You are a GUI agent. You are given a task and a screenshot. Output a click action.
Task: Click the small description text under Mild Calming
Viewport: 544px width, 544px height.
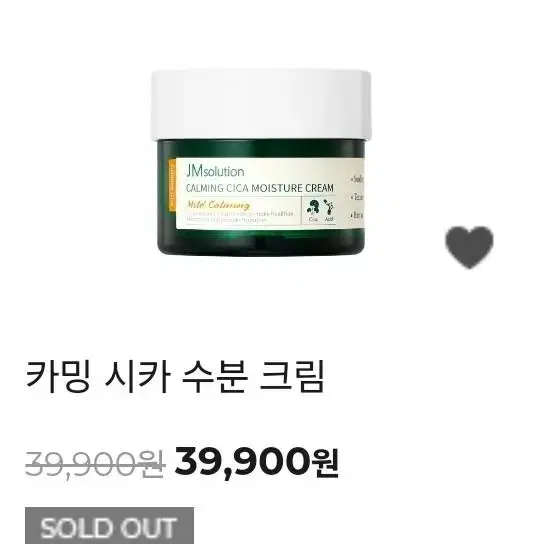(x=239, y=217)
